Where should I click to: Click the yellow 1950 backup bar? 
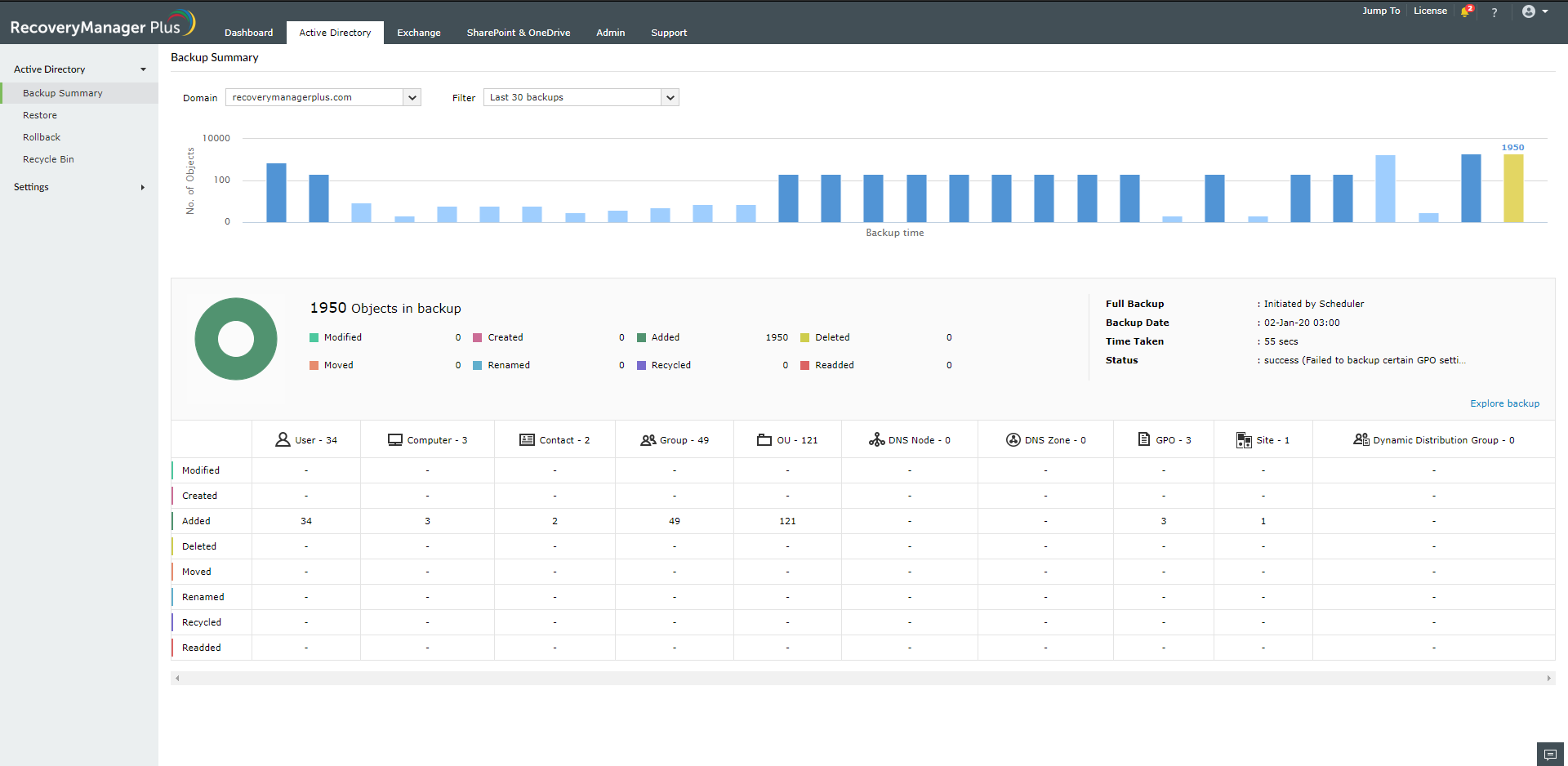1512,188
